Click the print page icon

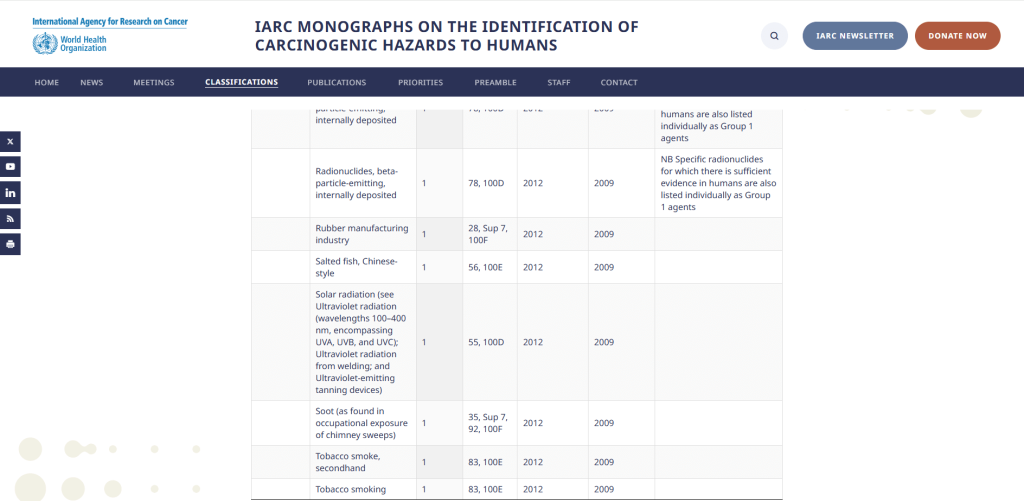coord(10,244)
